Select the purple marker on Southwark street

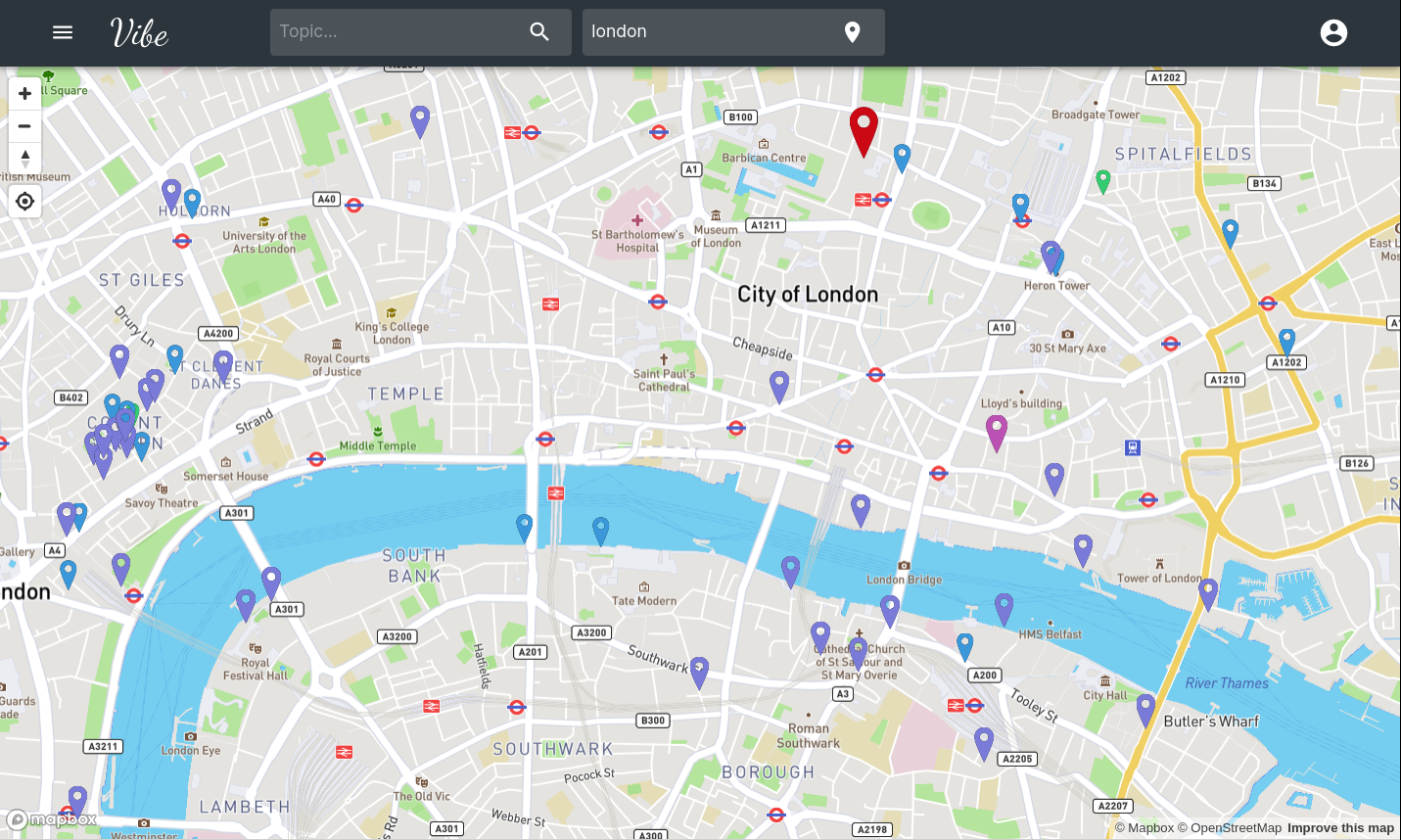699,673
